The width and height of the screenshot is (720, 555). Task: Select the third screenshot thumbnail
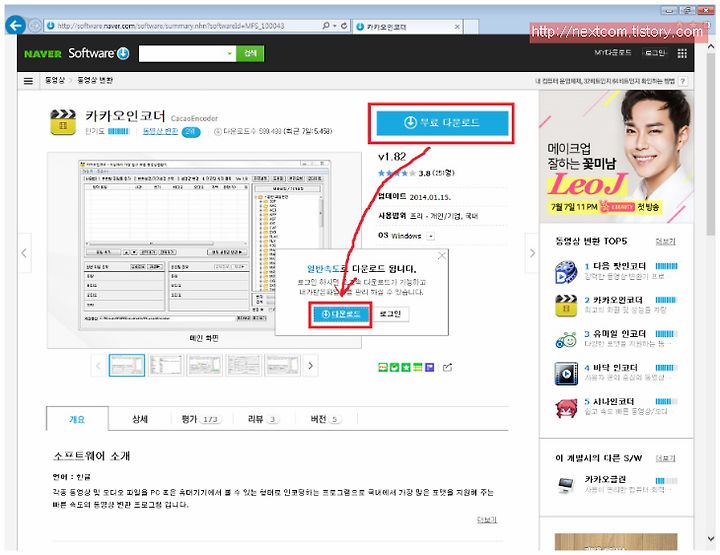click(x=205, y=366)
